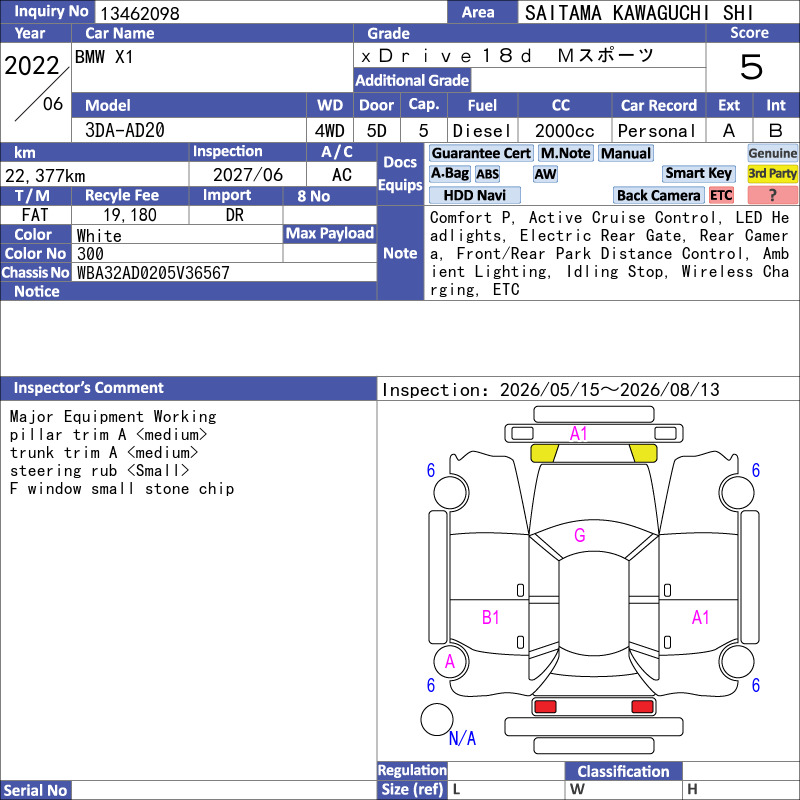Select the ABS equipment badge
The height and width of the screenshot is (800, 800).
[488, 174]
